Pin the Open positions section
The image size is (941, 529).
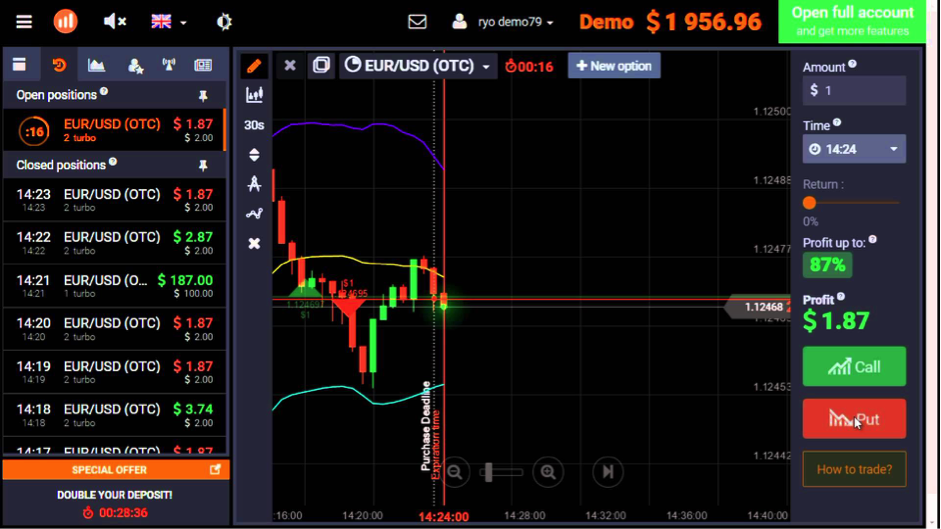(203, 95)
